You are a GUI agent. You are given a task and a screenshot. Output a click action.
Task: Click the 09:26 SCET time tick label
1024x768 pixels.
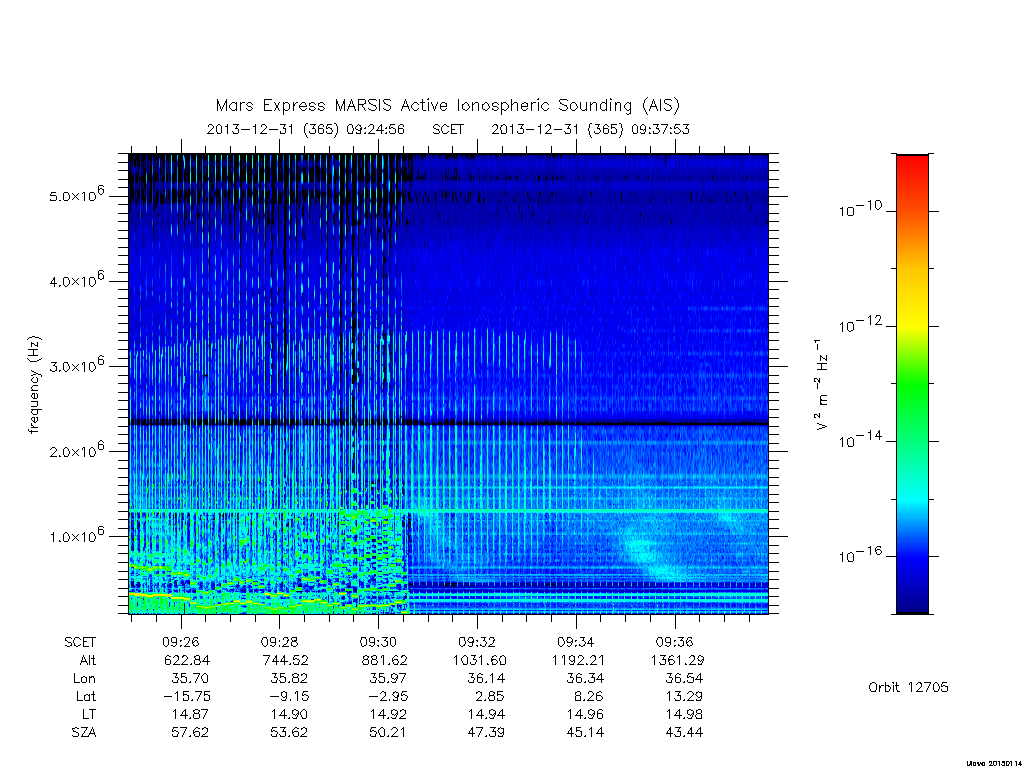tap(181, 642)
